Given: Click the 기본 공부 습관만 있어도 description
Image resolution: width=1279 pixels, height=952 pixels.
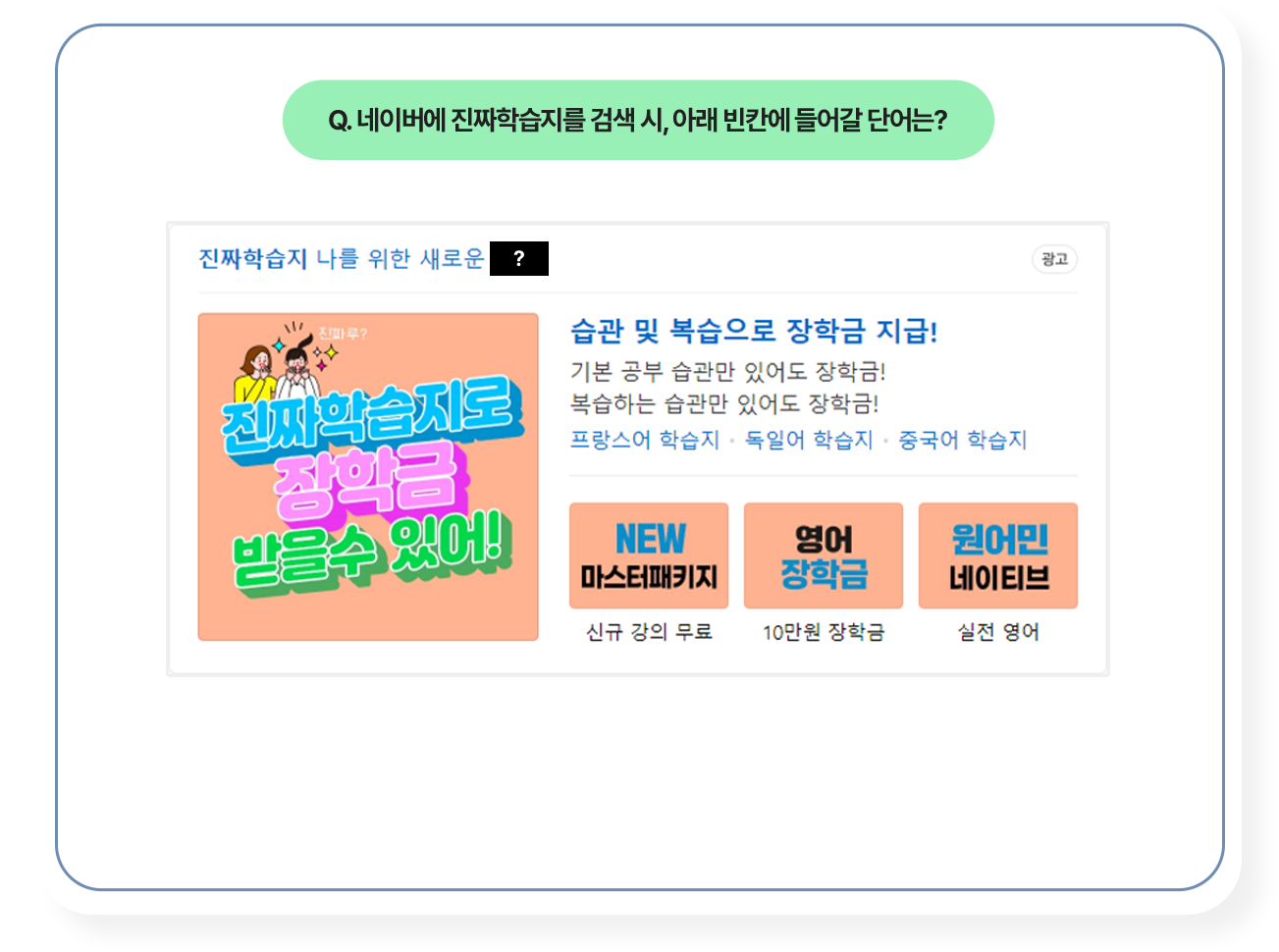Looking at the screenshot, I should click(x=728, y=372).
